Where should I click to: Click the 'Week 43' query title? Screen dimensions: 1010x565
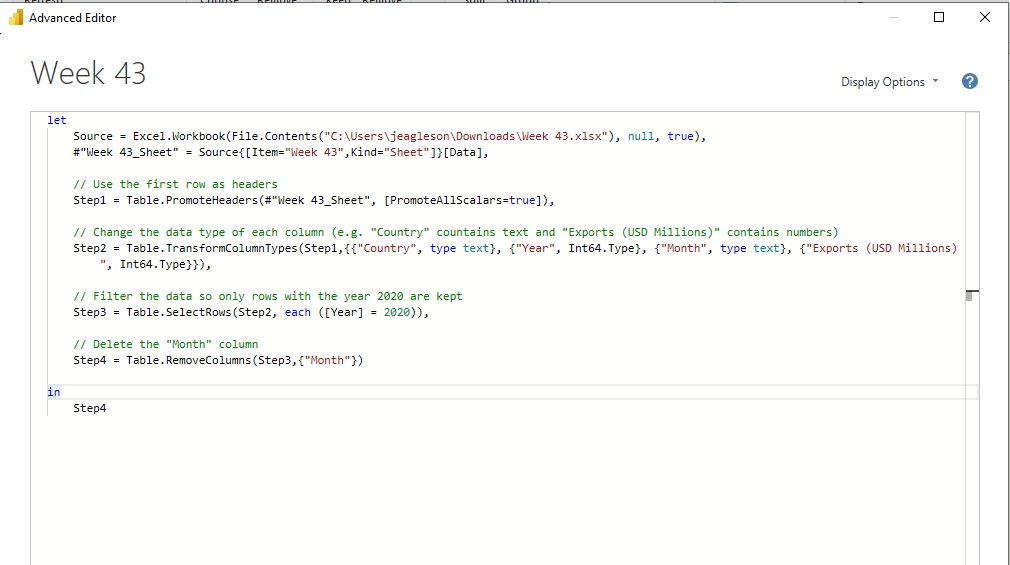[88, 73]
